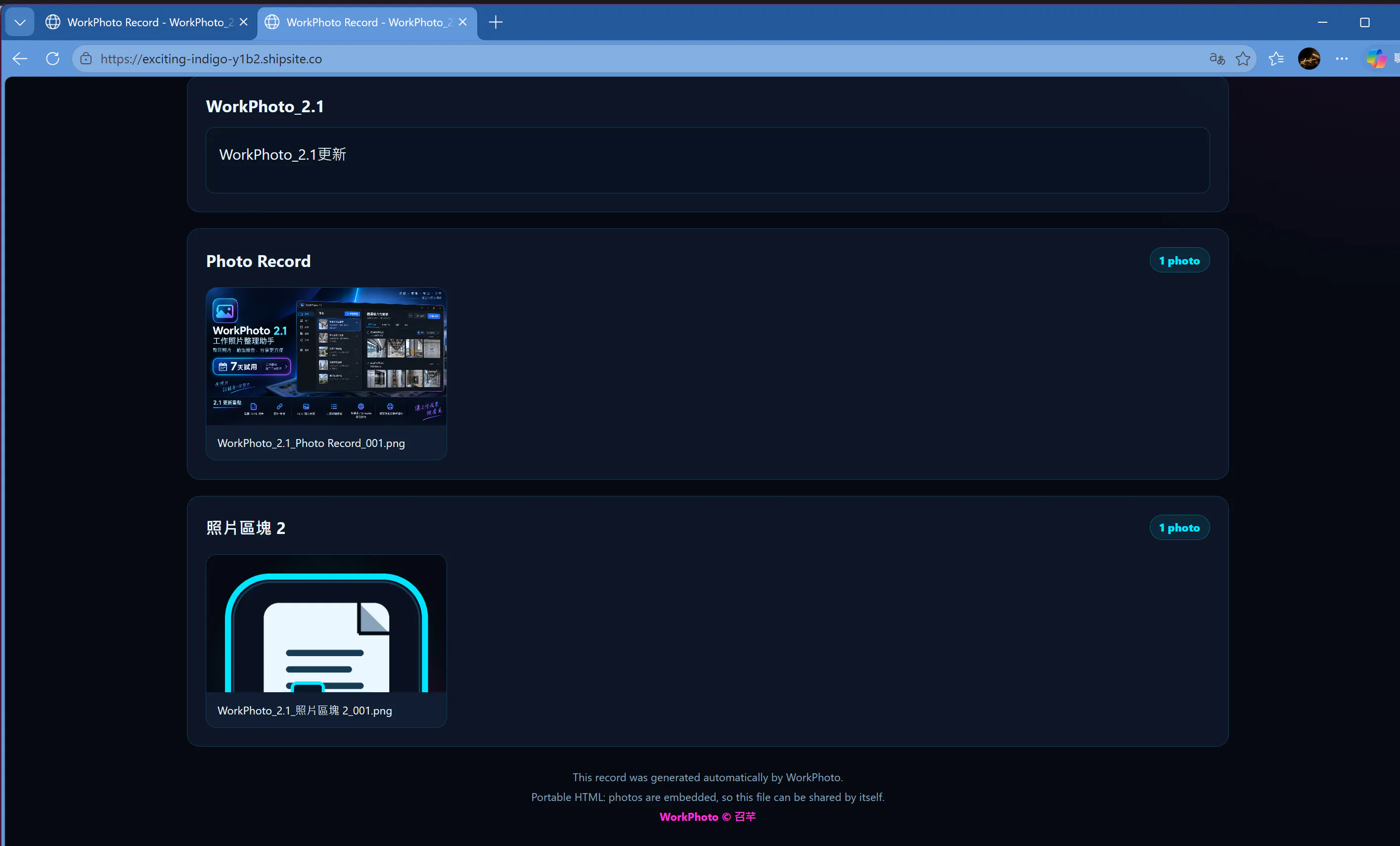Close the second WorkPhoto Record tab
Screen dimensions: 1400x846
pyautogui.click(x=462, y=22)
